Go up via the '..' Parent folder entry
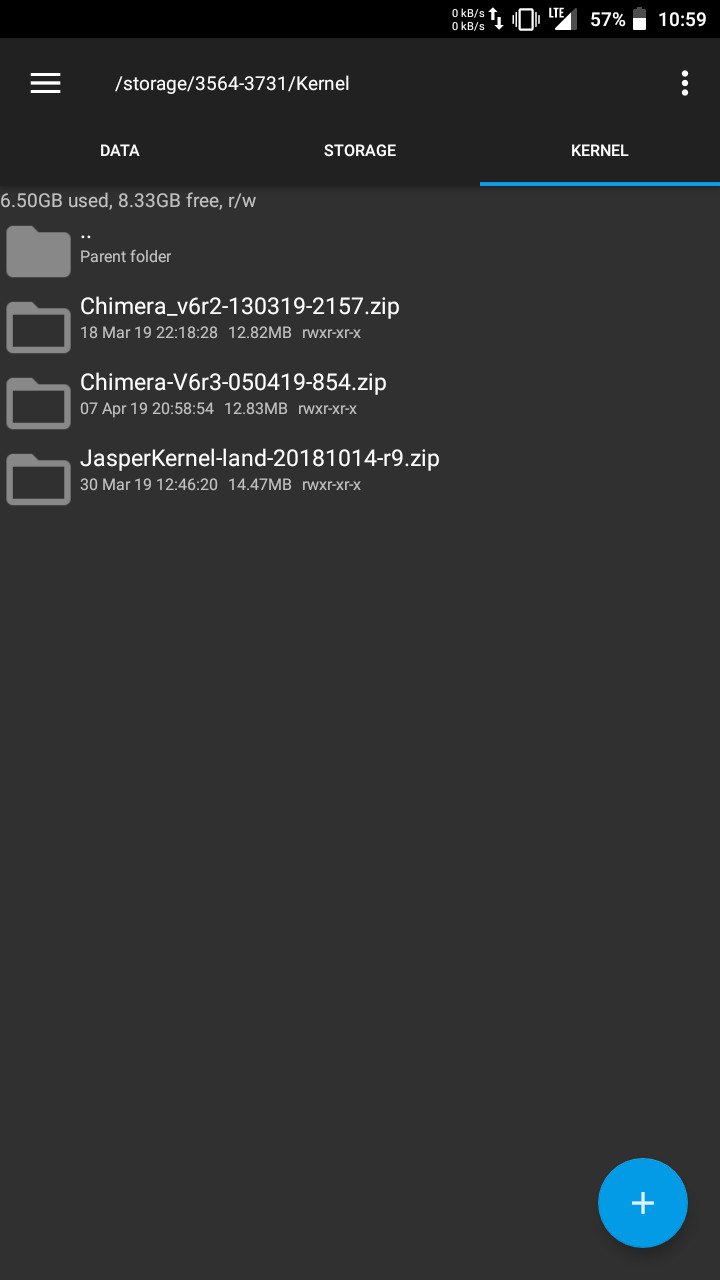This screenshot has width=720, height=1280. [360, 244]
